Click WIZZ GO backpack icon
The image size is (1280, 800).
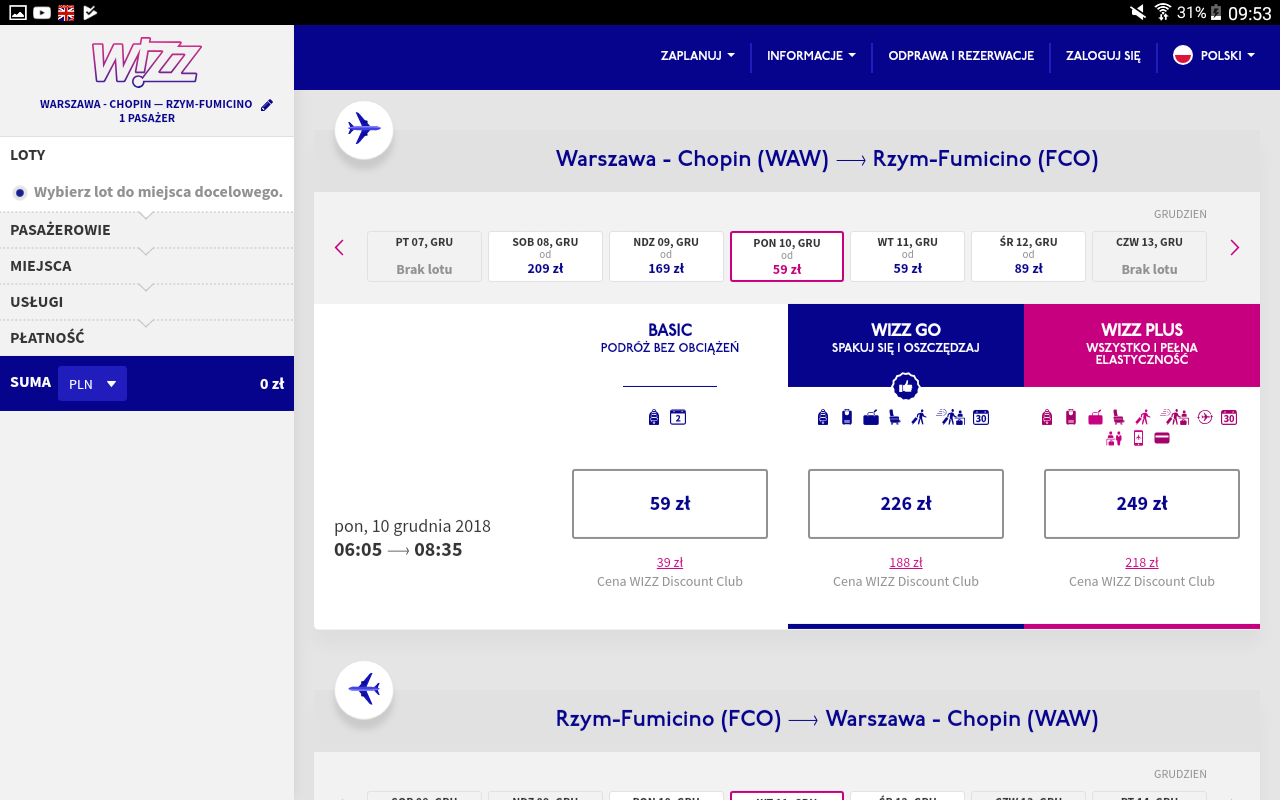tap(823, 417)
